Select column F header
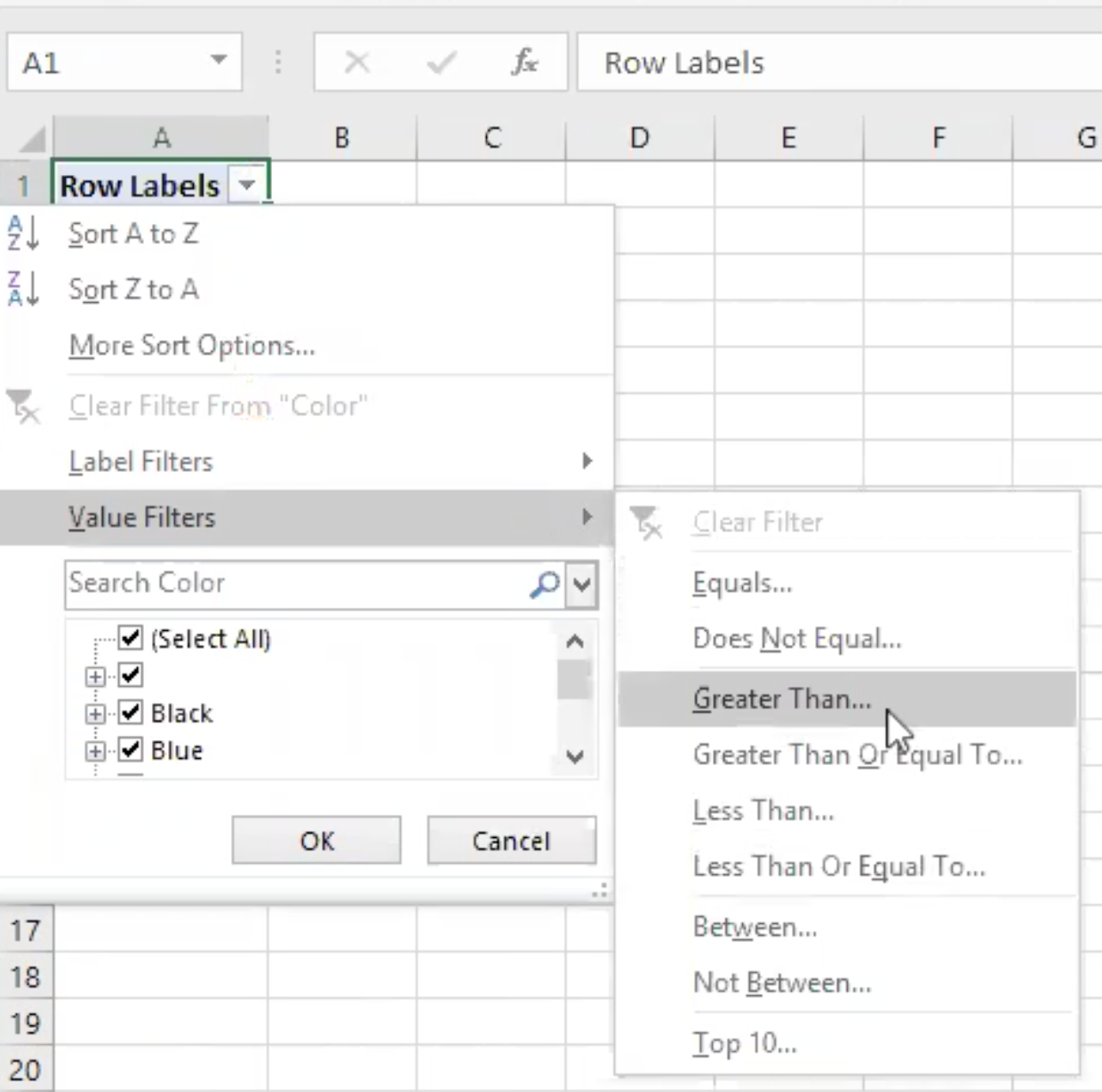This screenshot has height=1092, width=1102. pos(938,138)
